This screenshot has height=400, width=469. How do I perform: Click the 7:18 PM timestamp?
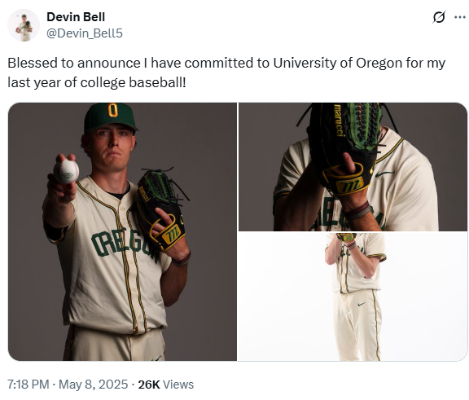[28, 384]
